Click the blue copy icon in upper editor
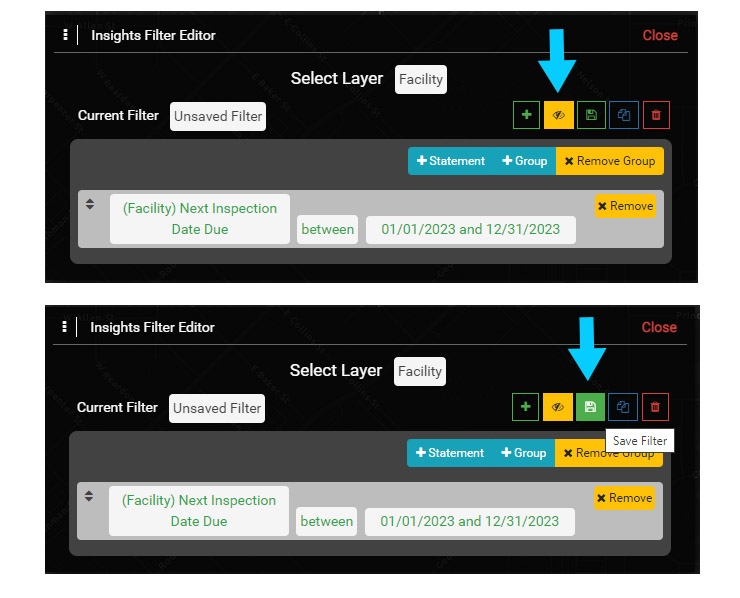The image size is (740, 598). point(623,115)
